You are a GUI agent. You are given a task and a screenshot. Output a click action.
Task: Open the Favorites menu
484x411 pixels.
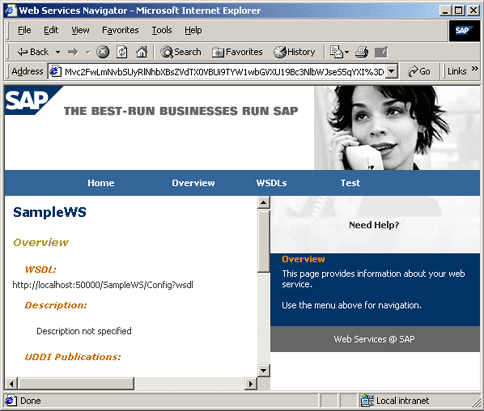(120, 30)
